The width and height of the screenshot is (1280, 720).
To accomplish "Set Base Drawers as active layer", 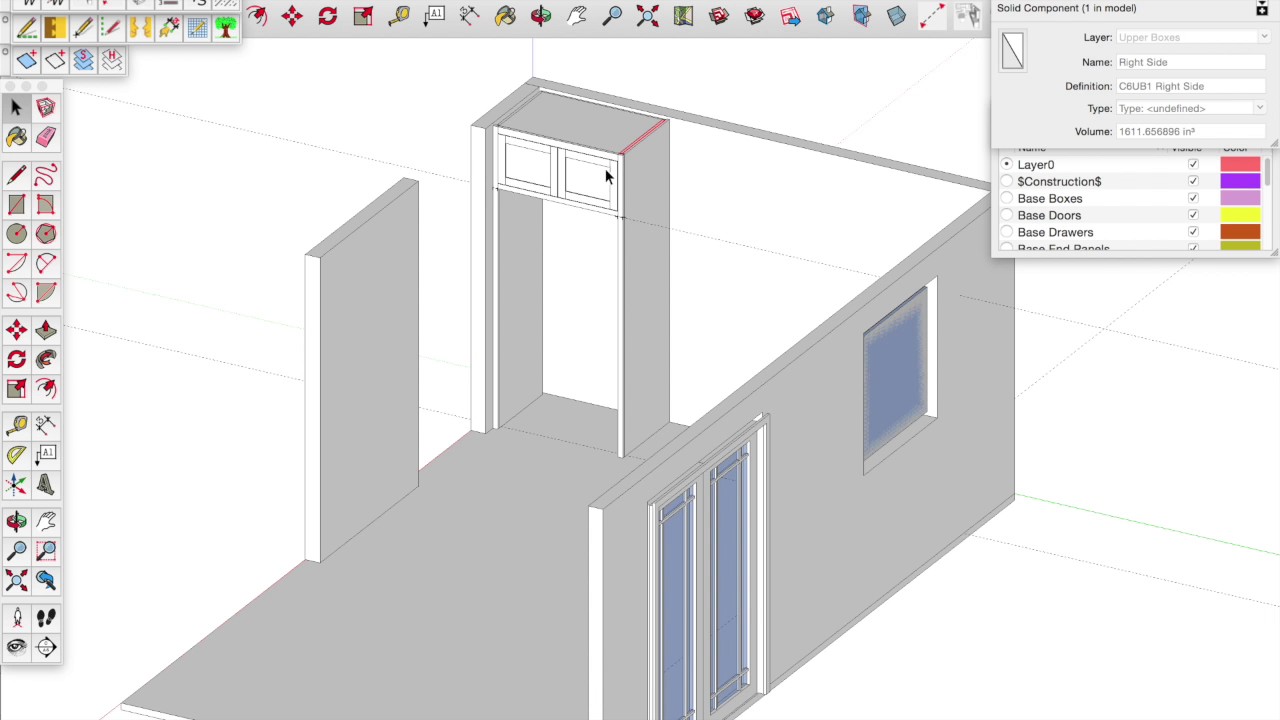I will (x=1007, y=232).
